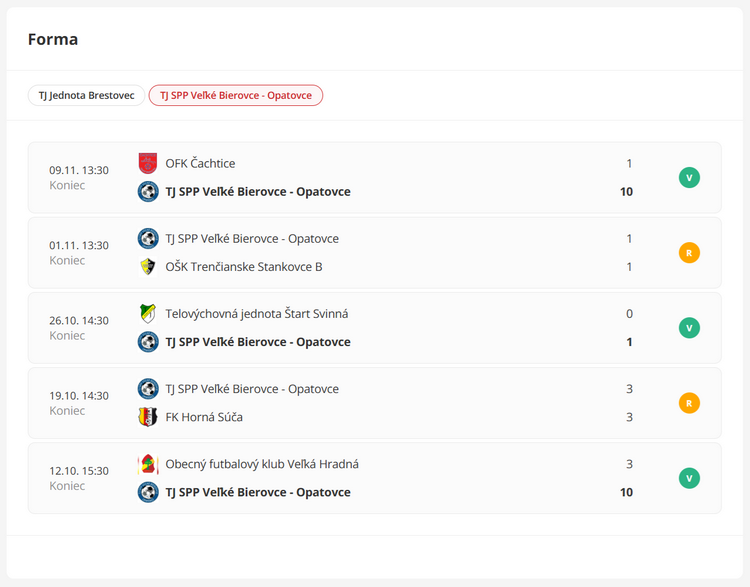This screenshot has width=750, height=587.
Task: Click the green V badge for 09.11. match
Action: click(689, 178)
